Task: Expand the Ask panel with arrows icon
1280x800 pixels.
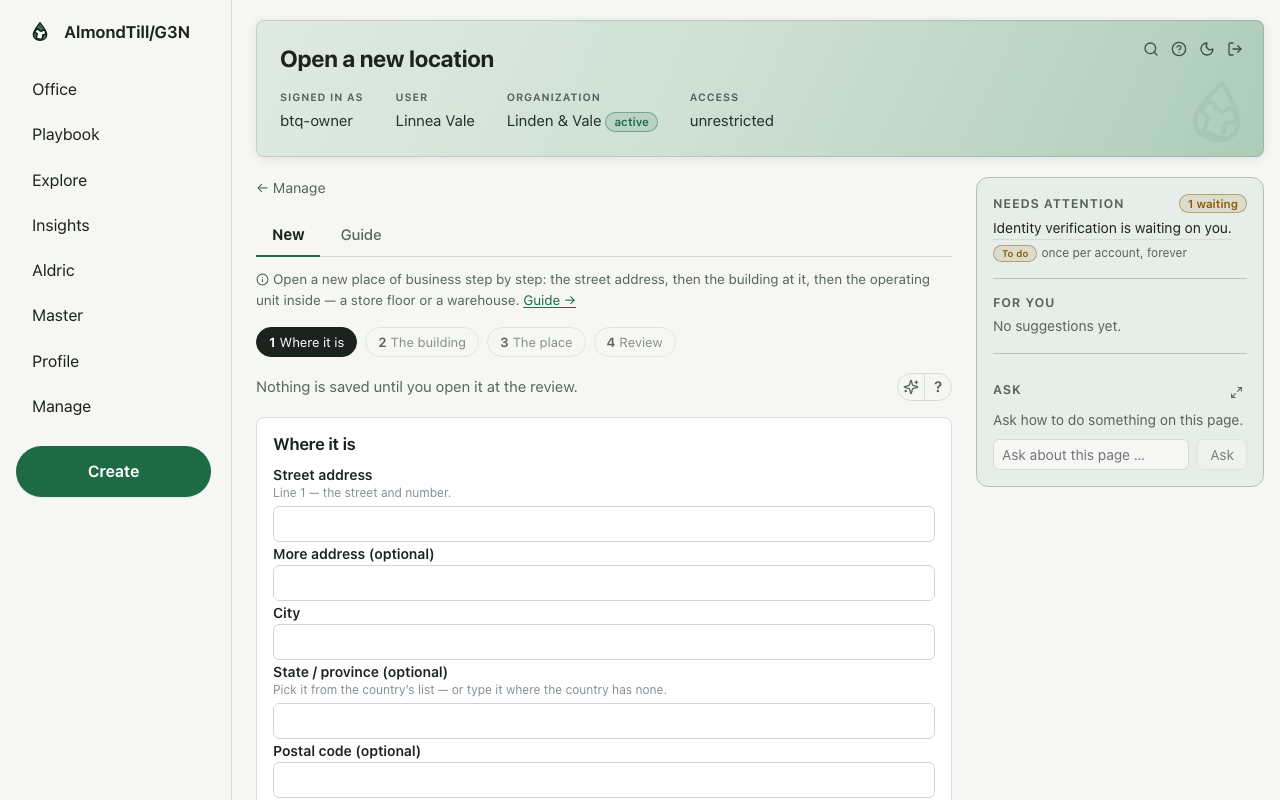Action: pyautogui.click(x=1236, y=392)
